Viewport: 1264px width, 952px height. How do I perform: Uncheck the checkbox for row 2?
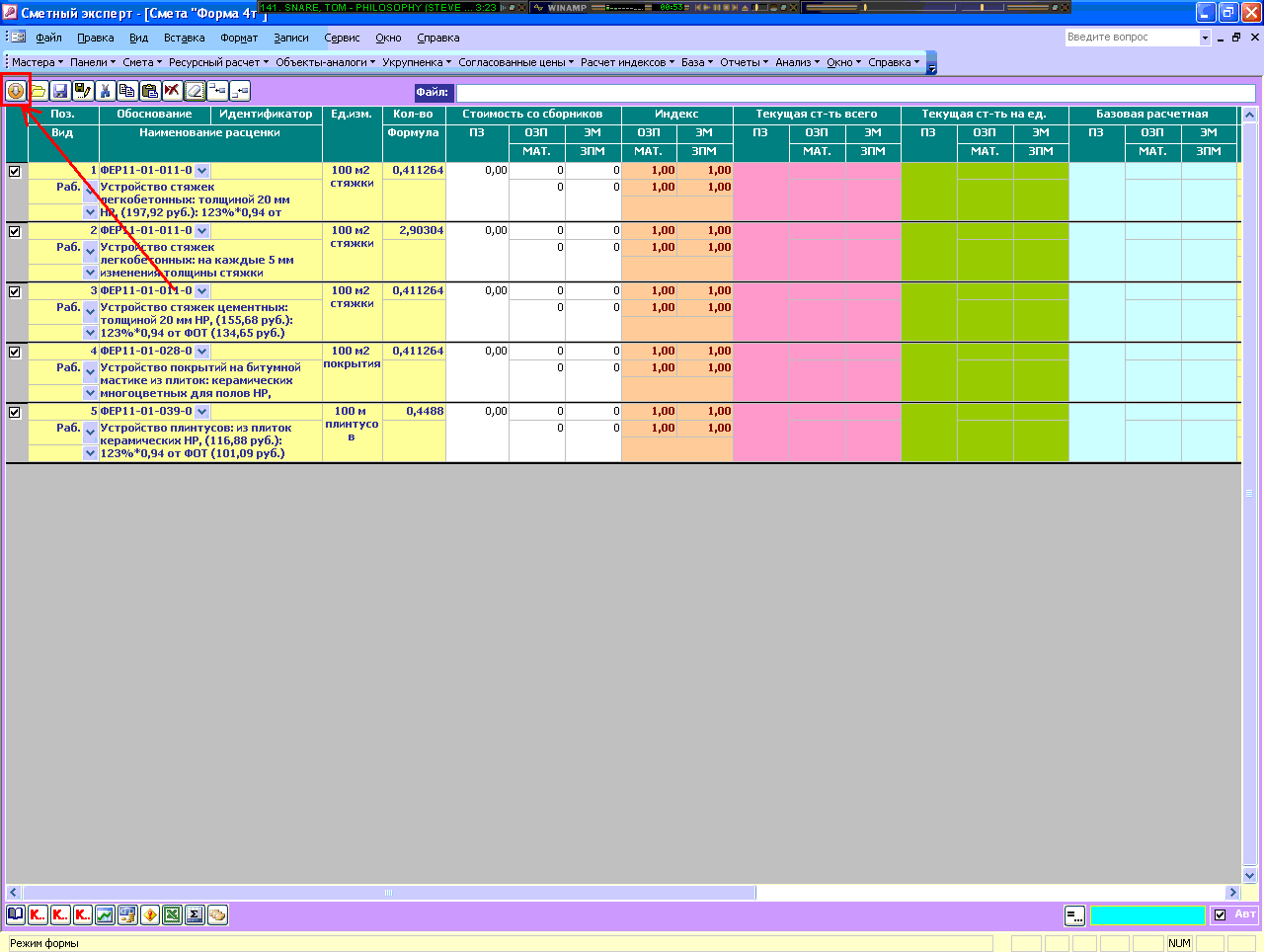[15, 231]
